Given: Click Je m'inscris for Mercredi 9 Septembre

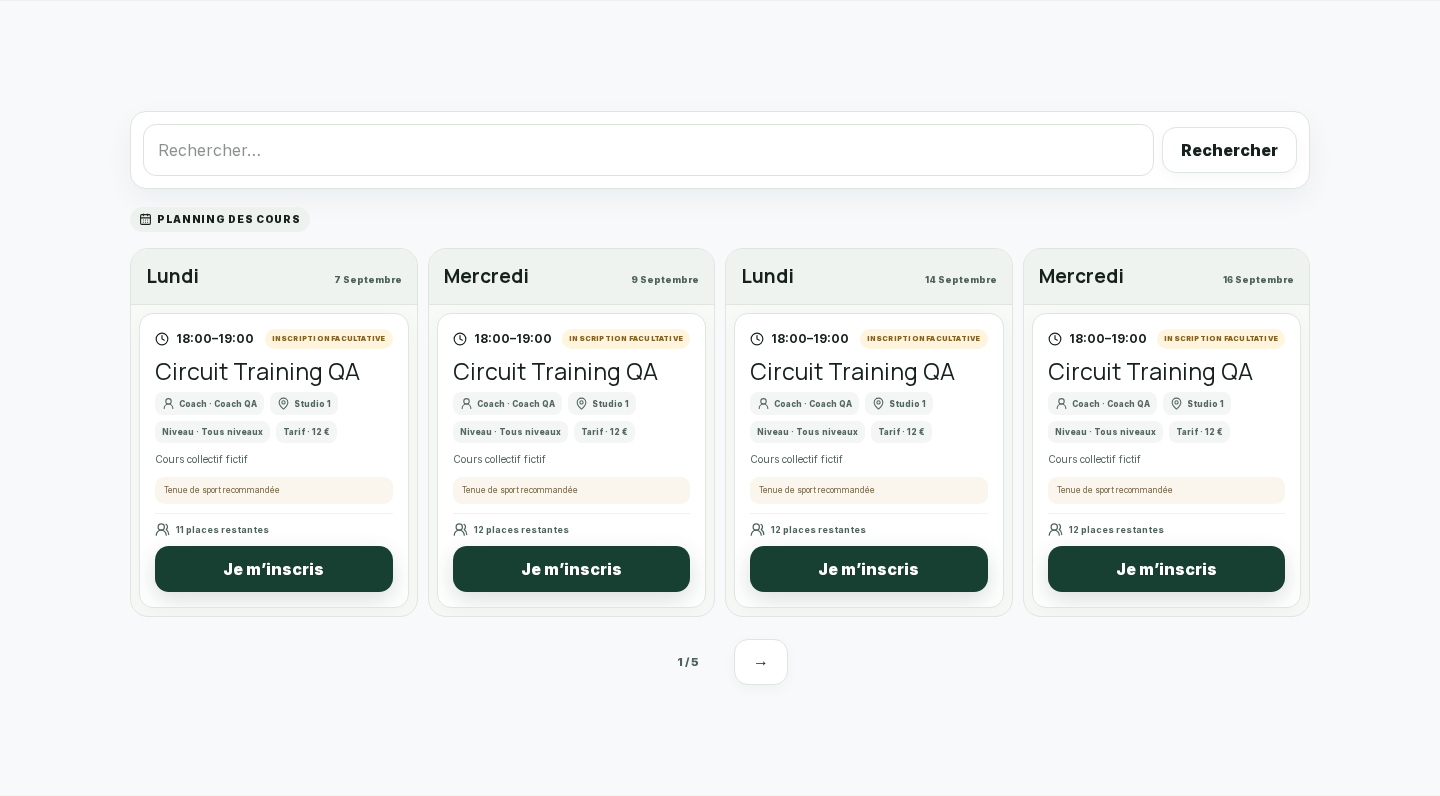Looking at the screenshot, I should pos(571,569).
